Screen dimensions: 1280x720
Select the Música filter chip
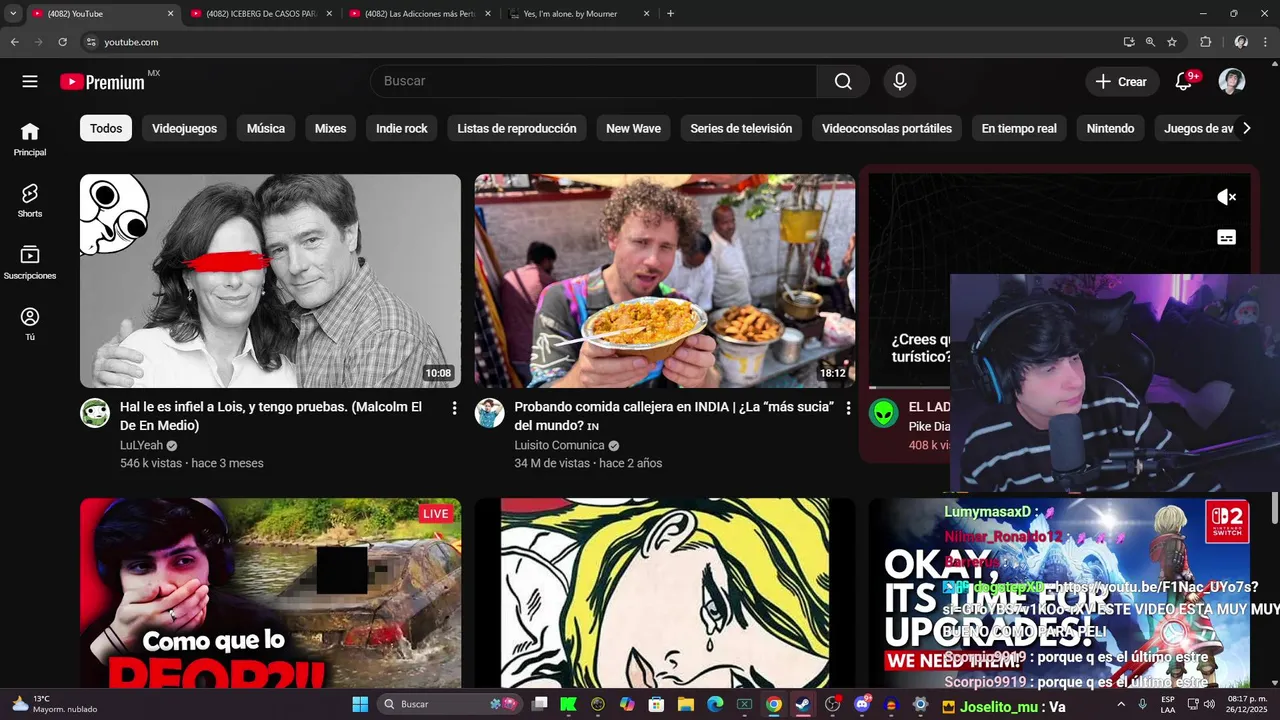click(266, 128)
